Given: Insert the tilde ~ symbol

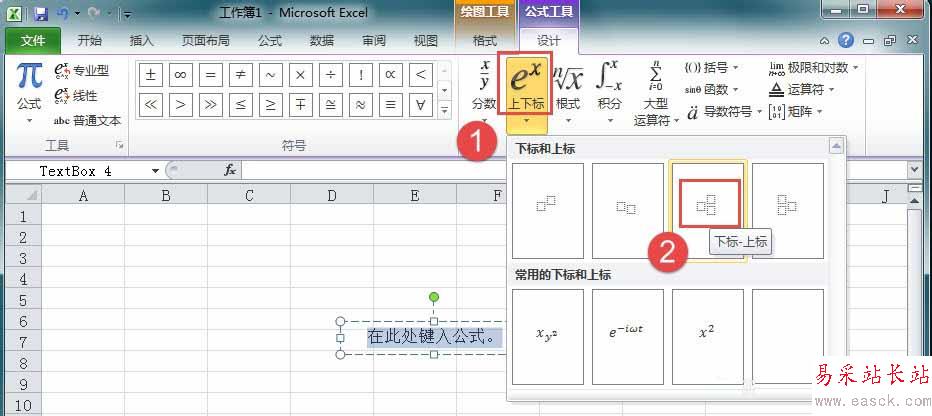Looking at the screenshot, I should (270, 75).
